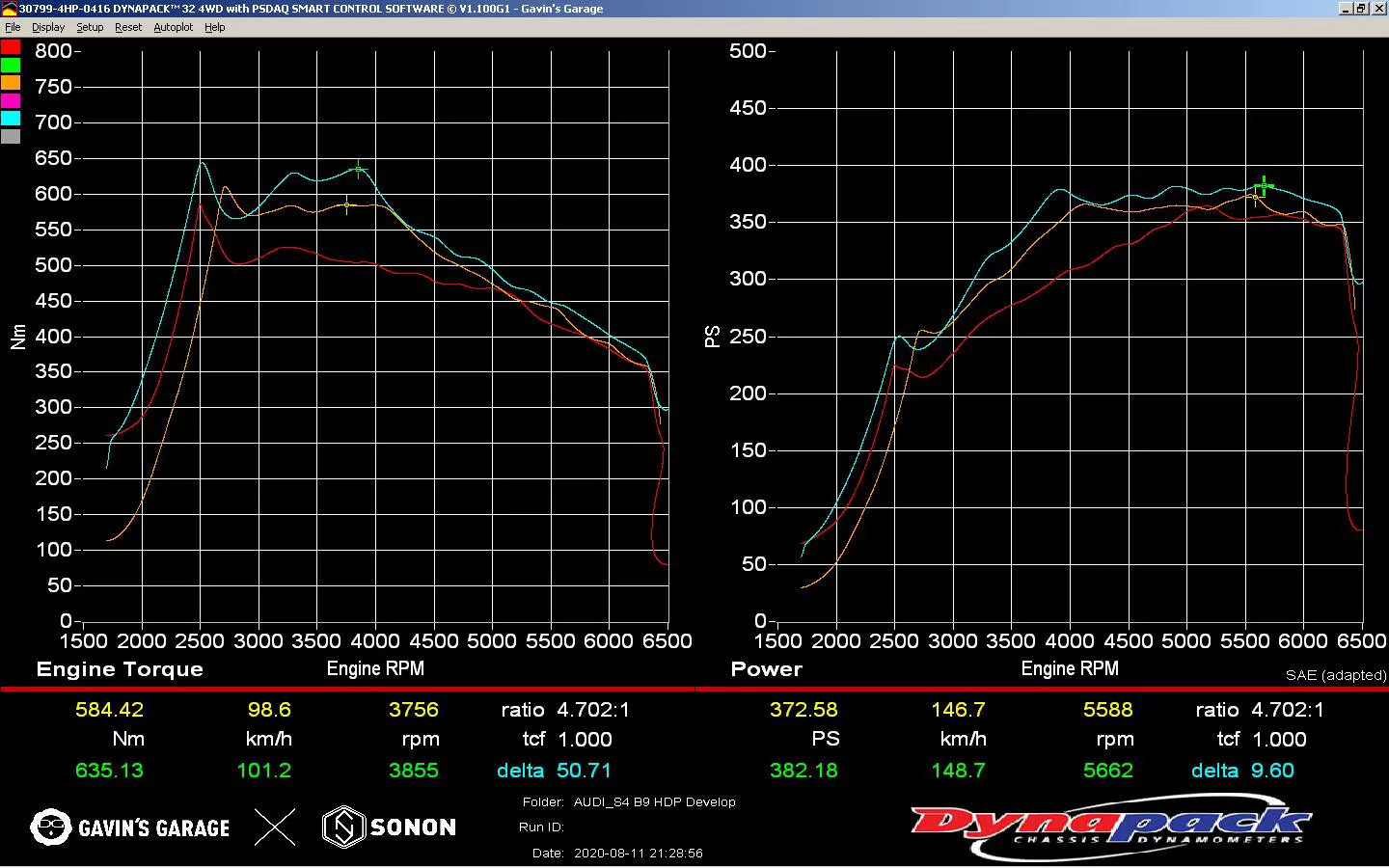1389x868 pixels.
Task: Click the yellow cursor marker on torque graph
Action: [x=347, y=204]
